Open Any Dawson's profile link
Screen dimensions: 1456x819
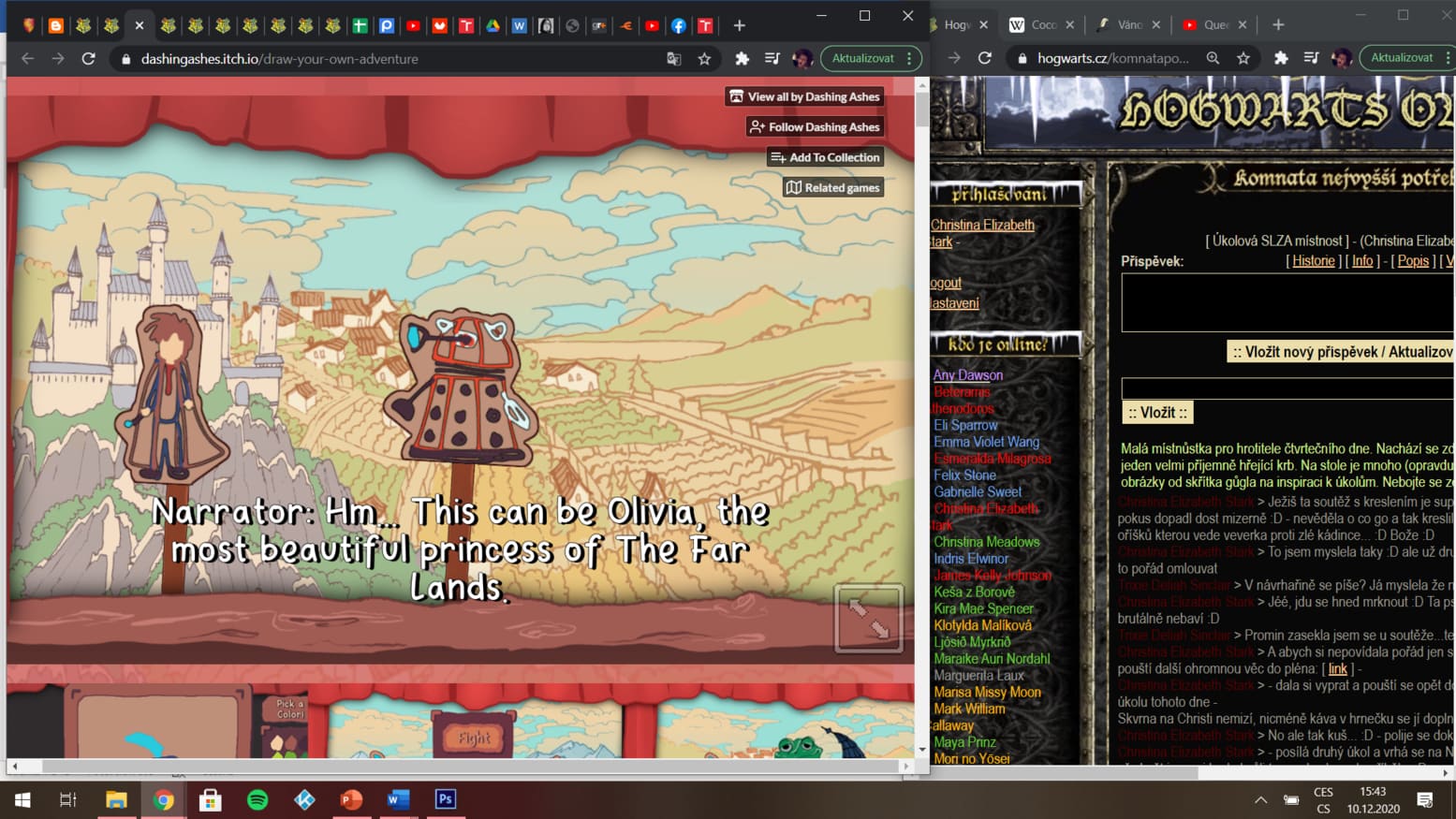point(968,374)
